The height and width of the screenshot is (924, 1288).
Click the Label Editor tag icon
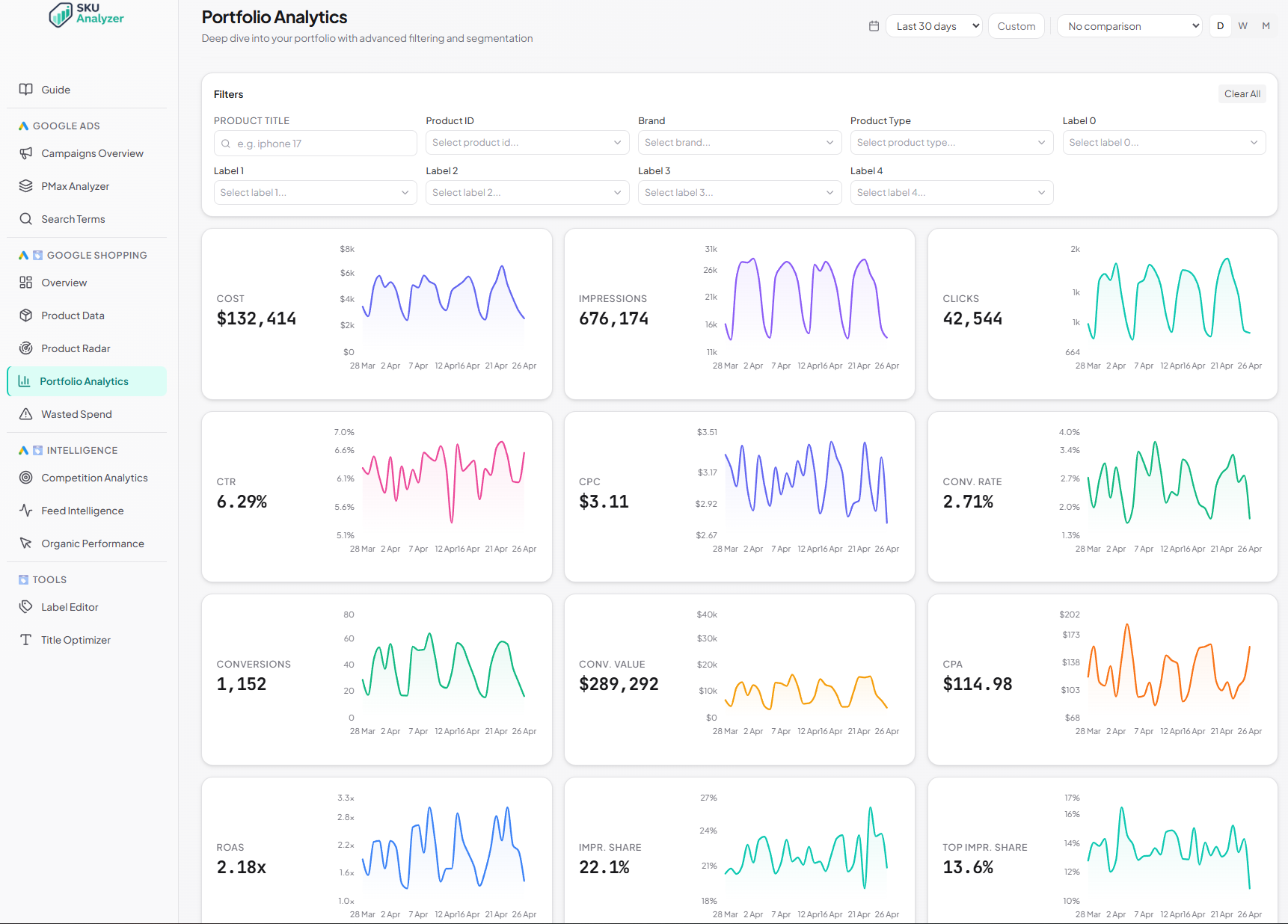[x=26, y=607]
